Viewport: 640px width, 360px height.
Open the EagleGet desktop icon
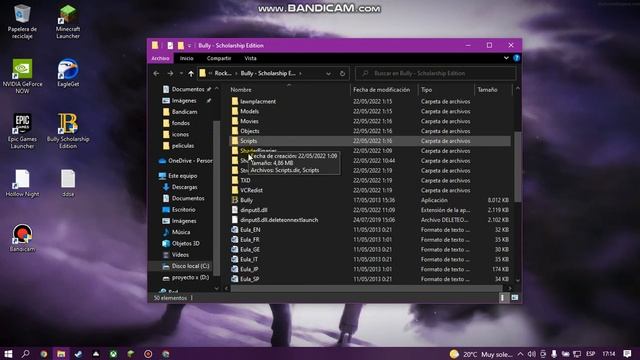(68, 73)
